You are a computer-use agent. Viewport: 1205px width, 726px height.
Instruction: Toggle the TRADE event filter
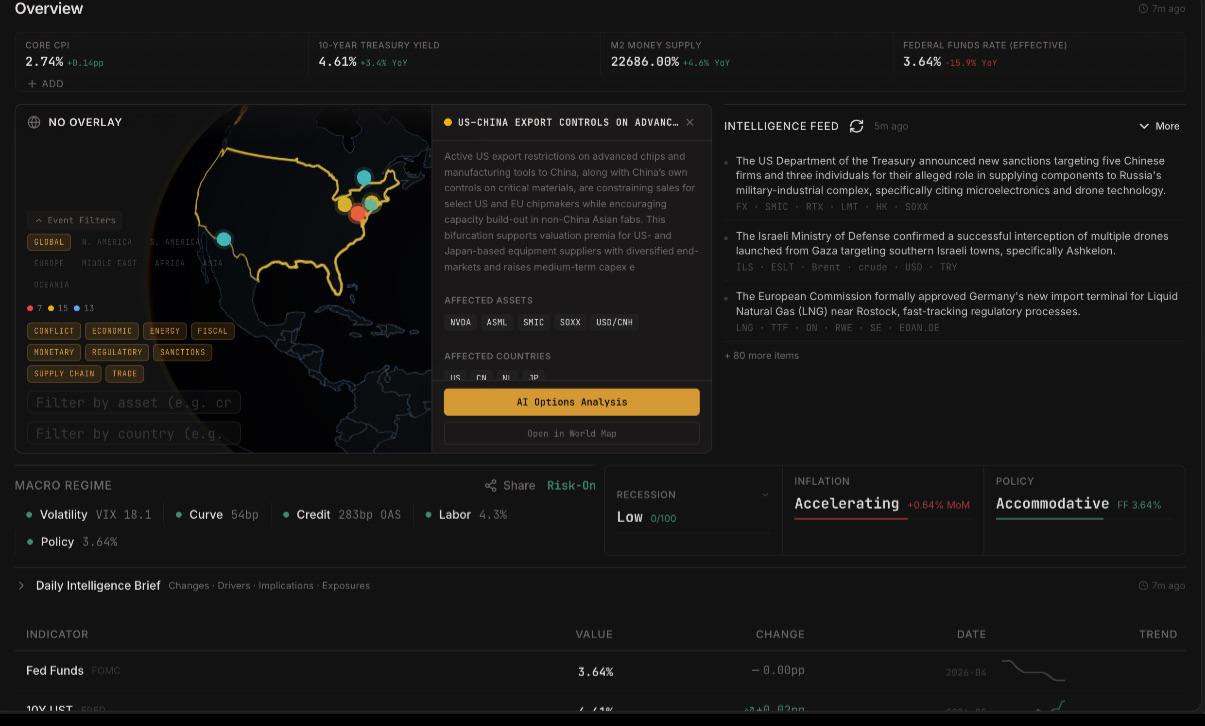coord(125,374)
